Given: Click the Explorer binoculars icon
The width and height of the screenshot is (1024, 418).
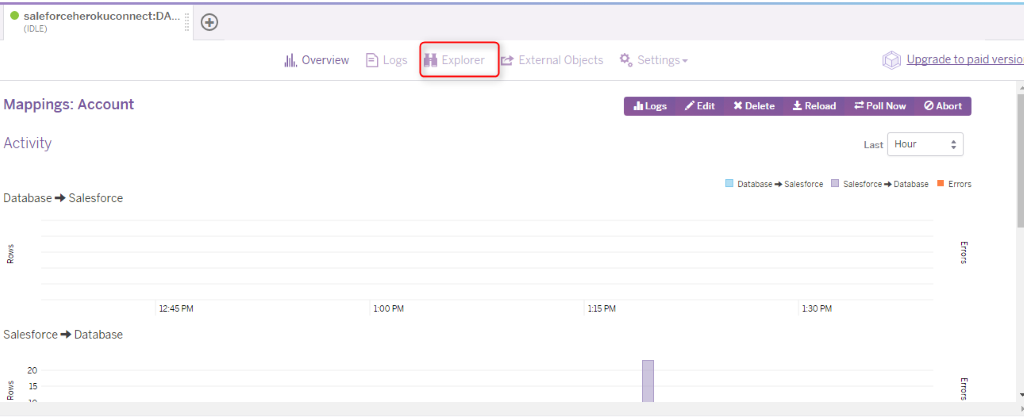Looking at the screenshot, I should 431,60.
